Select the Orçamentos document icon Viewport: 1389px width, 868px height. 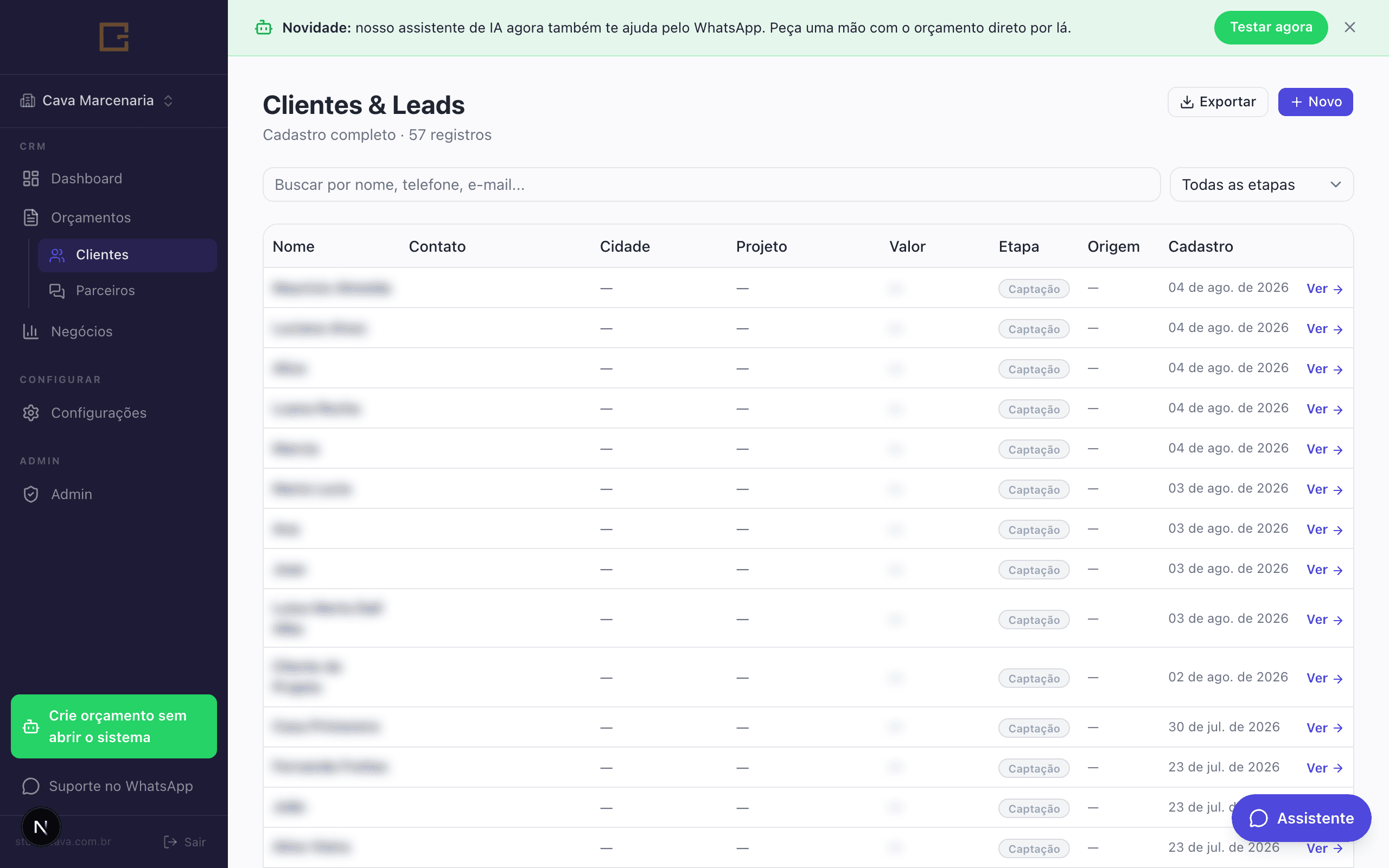(x=30, y=218)
